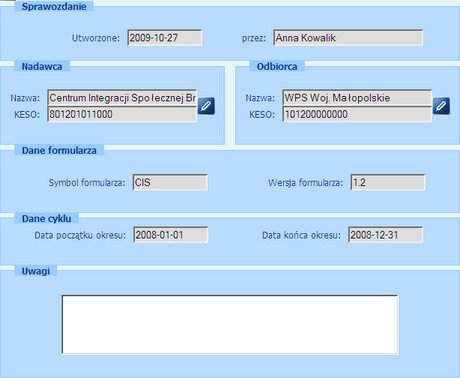Click the Odbiorca section heading
The width and height of the screenshot is (460, 378).
pos(277,67)
